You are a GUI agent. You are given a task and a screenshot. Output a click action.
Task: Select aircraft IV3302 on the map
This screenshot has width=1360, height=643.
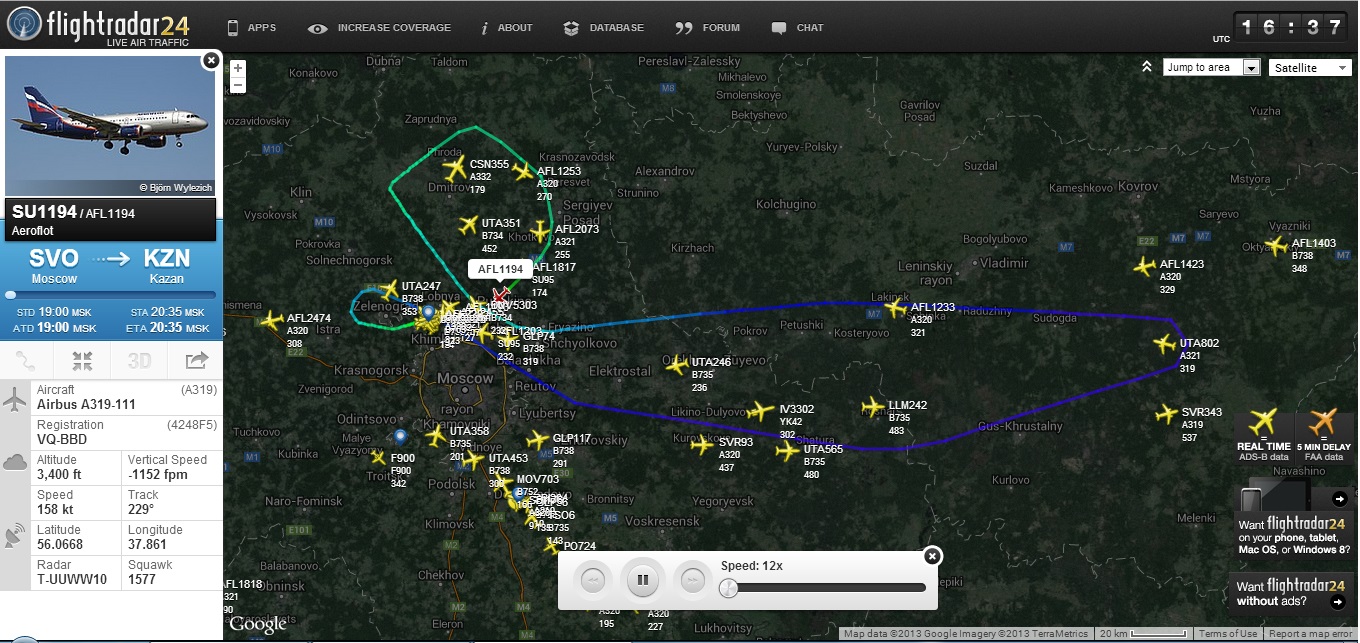[761, 410]
